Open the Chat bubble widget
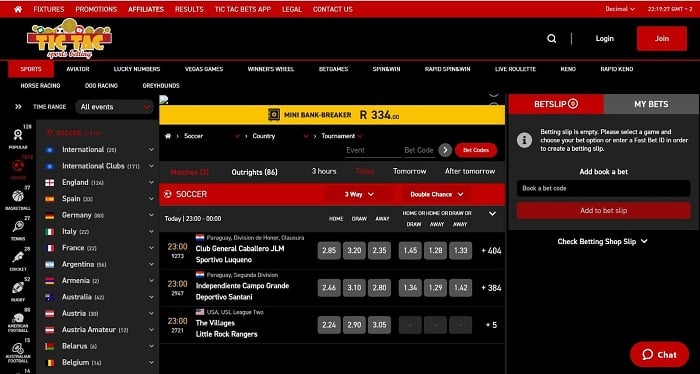 [659, 355]
